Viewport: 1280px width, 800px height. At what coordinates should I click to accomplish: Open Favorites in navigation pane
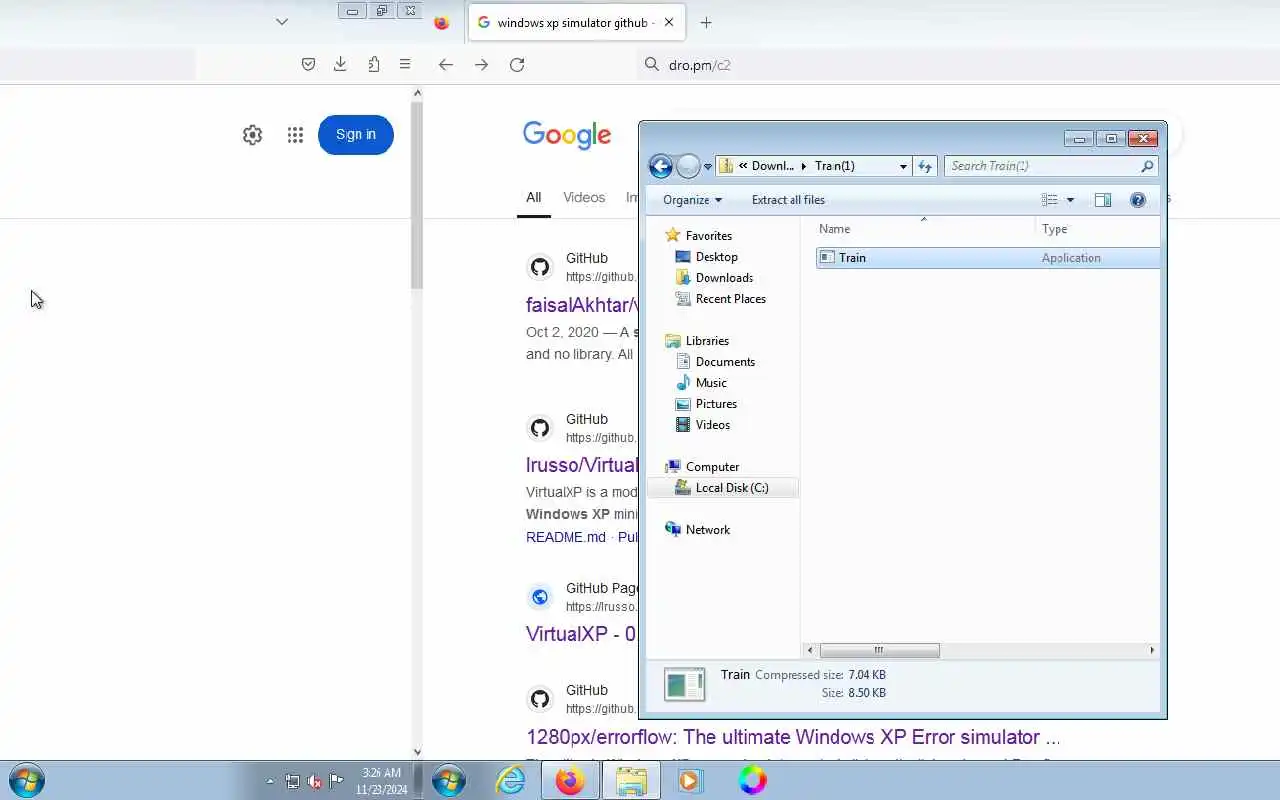708,236
